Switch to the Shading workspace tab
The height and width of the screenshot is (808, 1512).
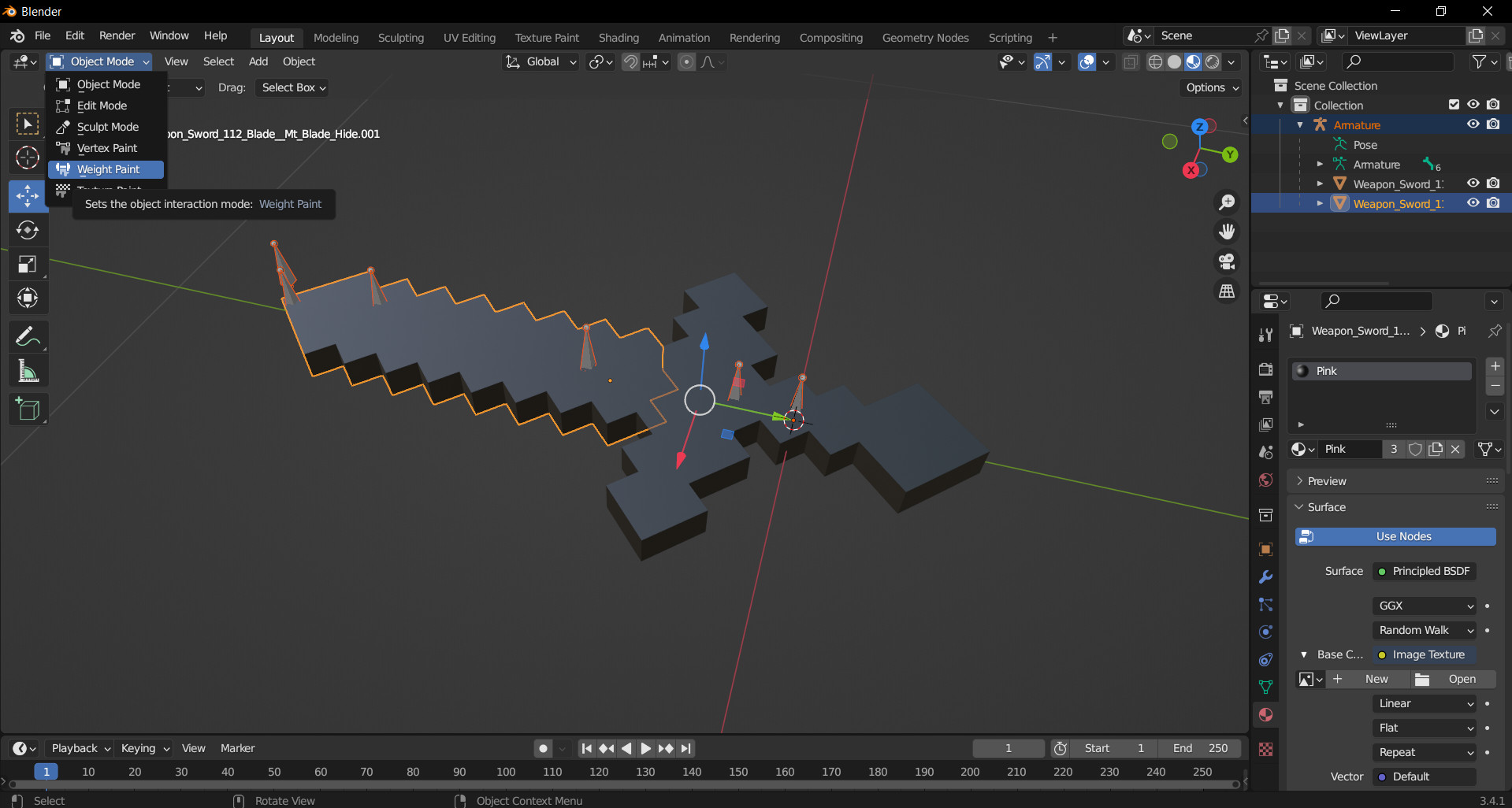click(618, 38)
